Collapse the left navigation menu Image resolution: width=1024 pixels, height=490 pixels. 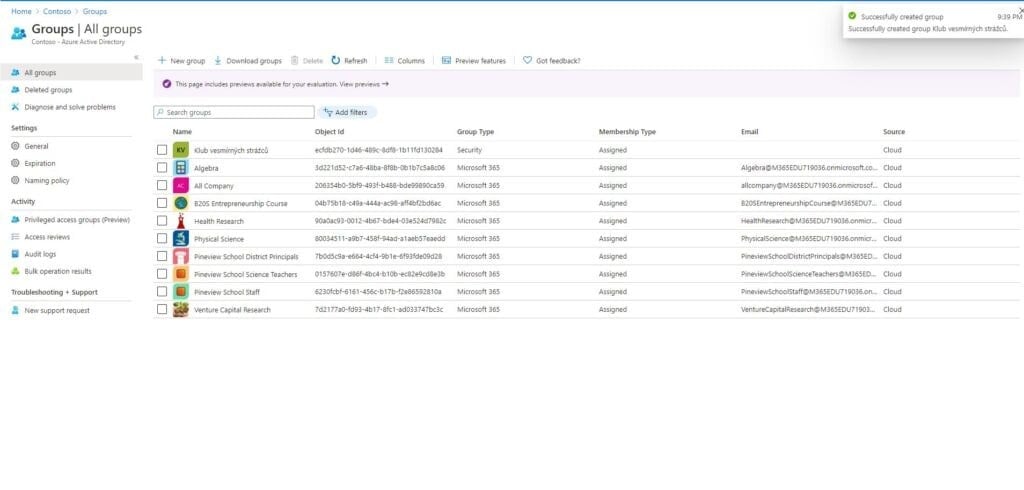point(136,57)
